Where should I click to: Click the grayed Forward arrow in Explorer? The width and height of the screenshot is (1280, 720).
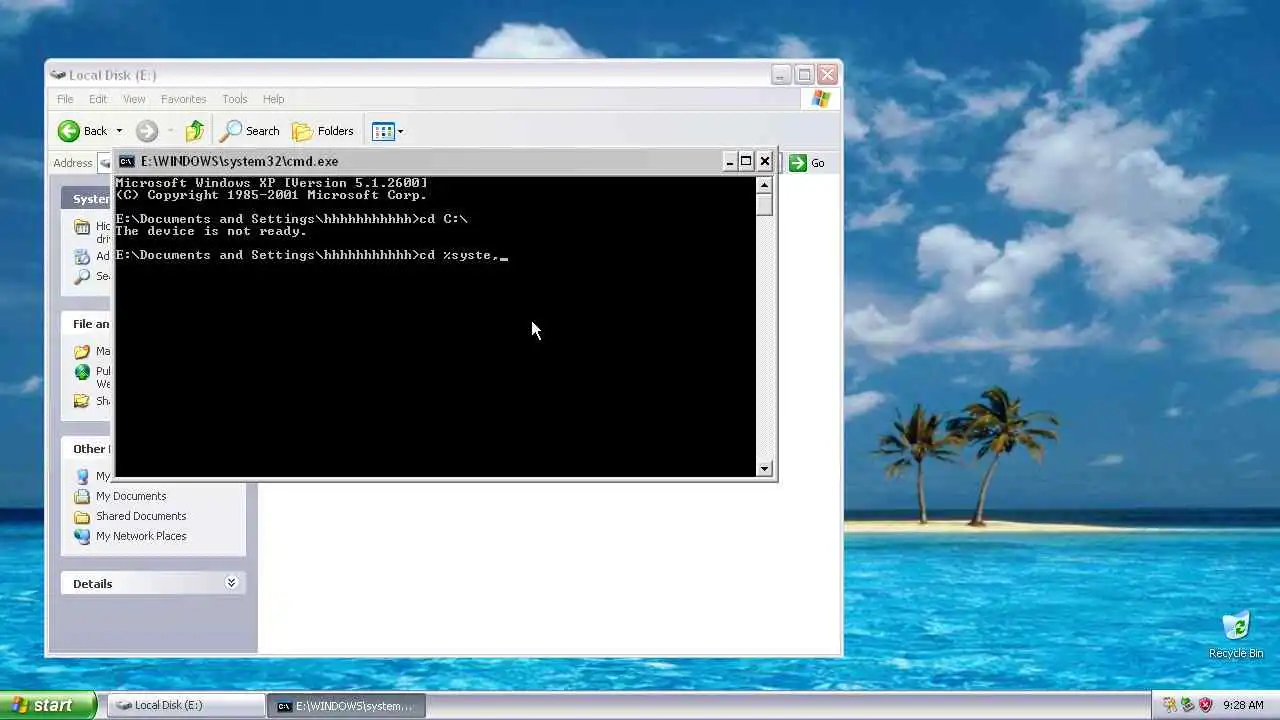(x=147, y=131)
